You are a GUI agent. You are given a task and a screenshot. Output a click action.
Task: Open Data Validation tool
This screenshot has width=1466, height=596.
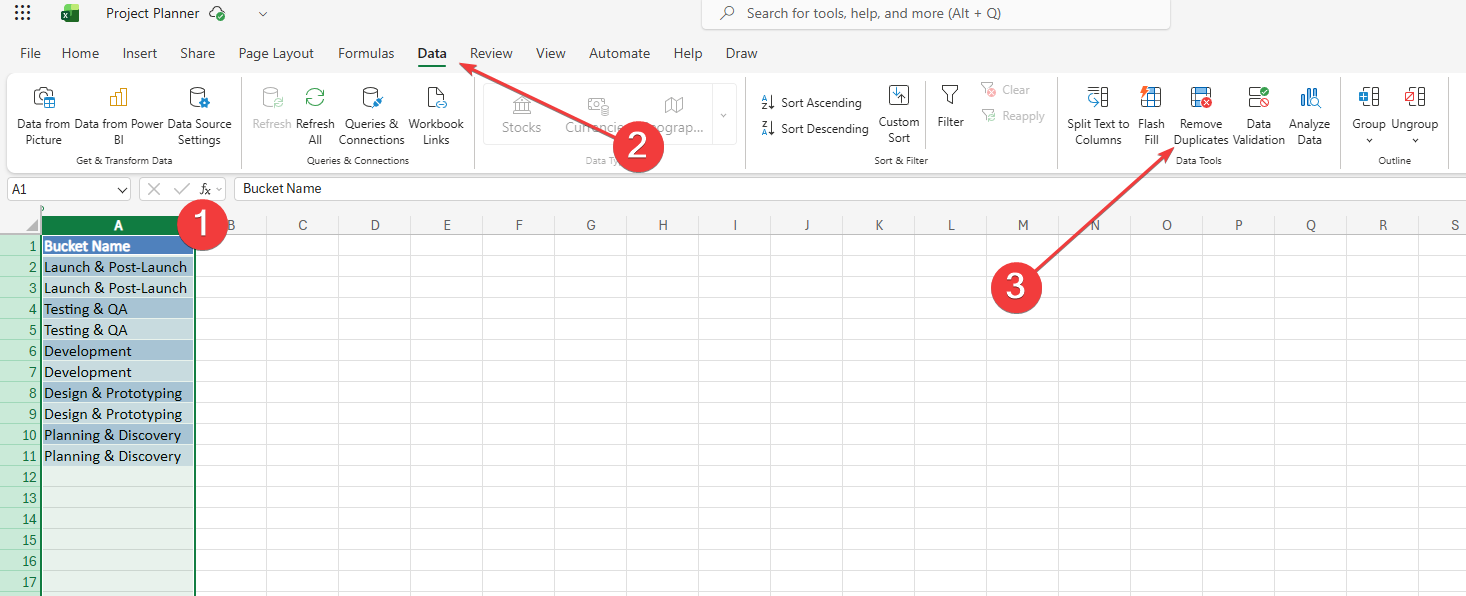(1258, 98)
